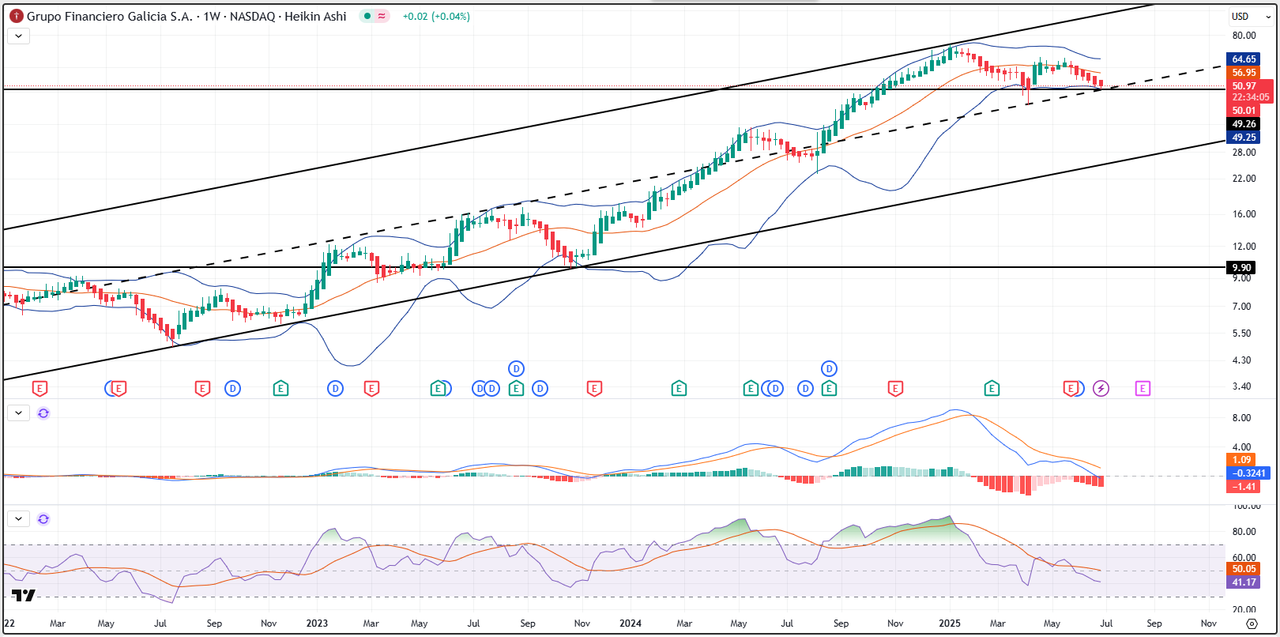Click the purple lightning bolt event marker
Screen dimensions: 1280x637
pyautogui.click(x=1101, y=387)
